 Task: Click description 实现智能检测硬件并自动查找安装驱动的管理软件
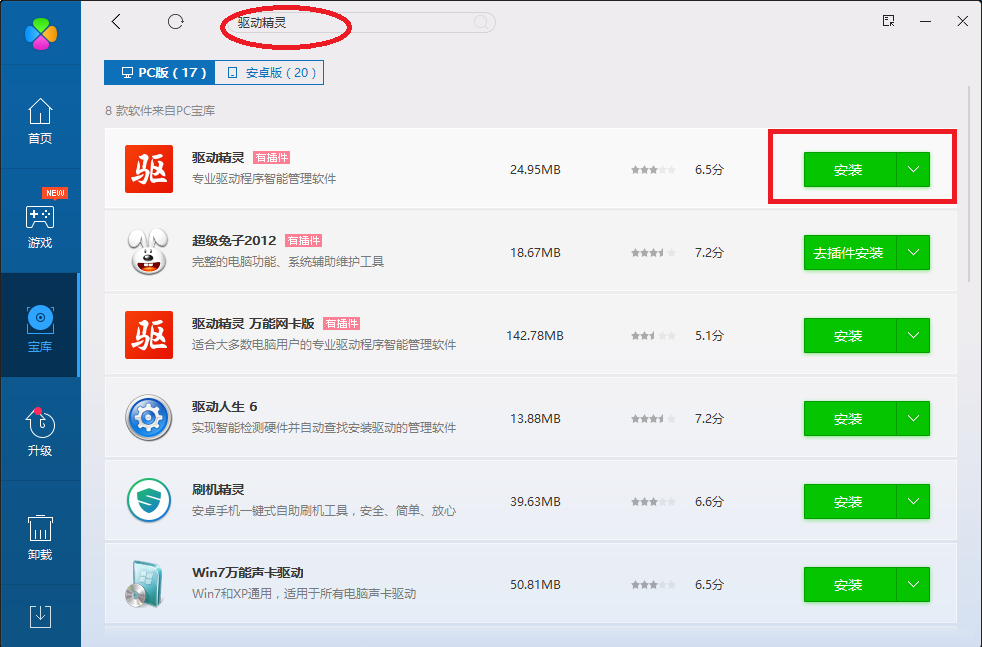coord(324,427)
